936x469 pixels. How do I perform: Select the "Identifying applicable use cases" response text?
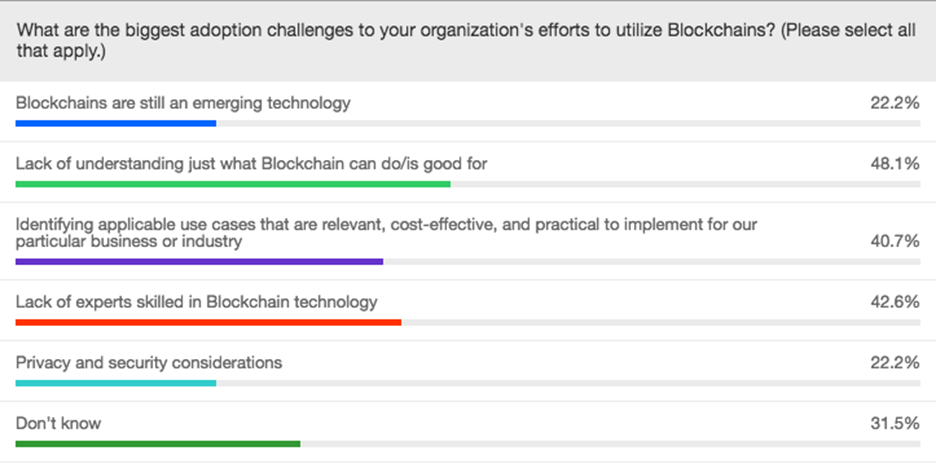[386, 233]
